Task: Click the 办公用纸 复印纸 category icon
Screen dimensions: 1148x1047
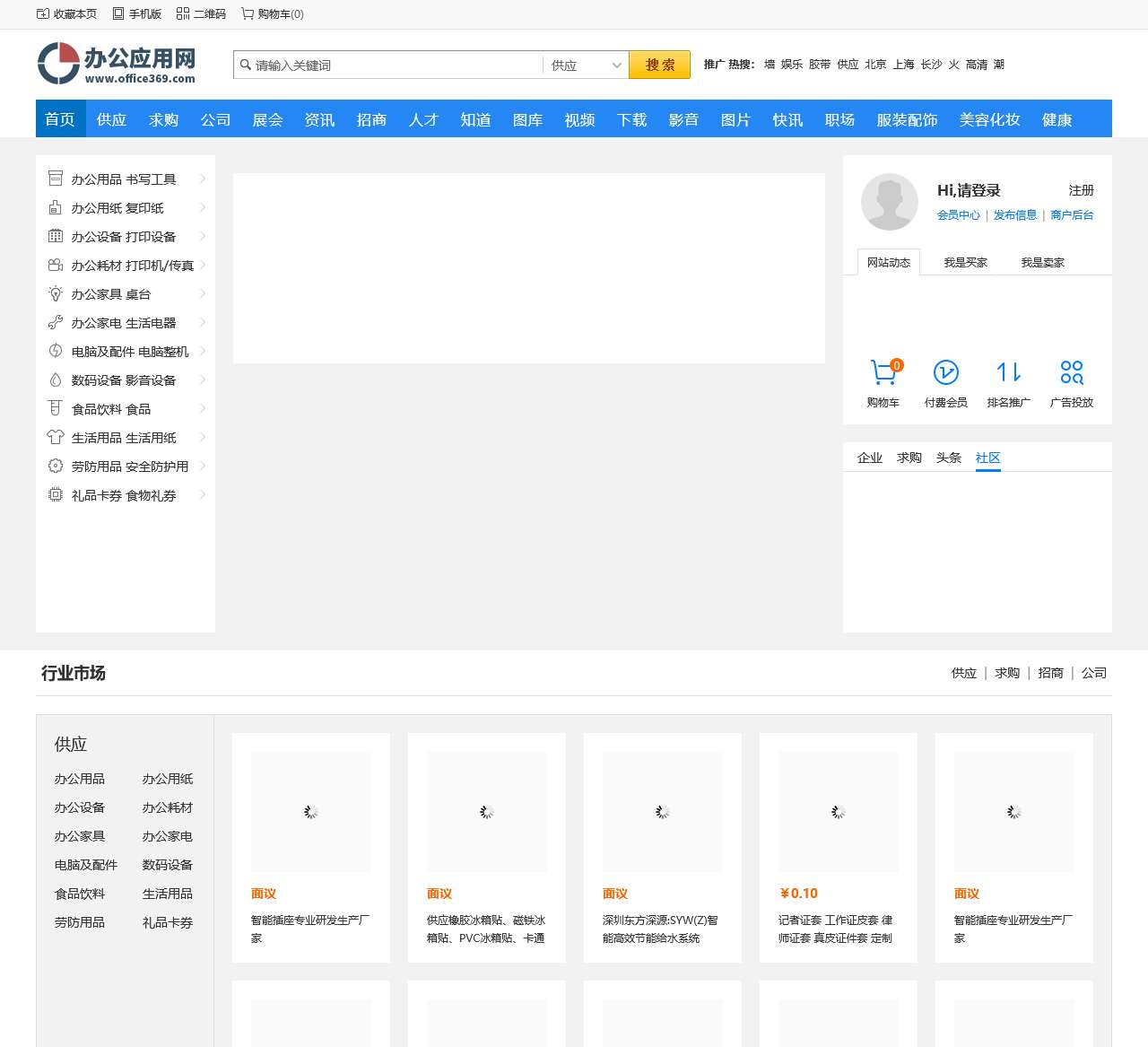Action: [56, 207]
